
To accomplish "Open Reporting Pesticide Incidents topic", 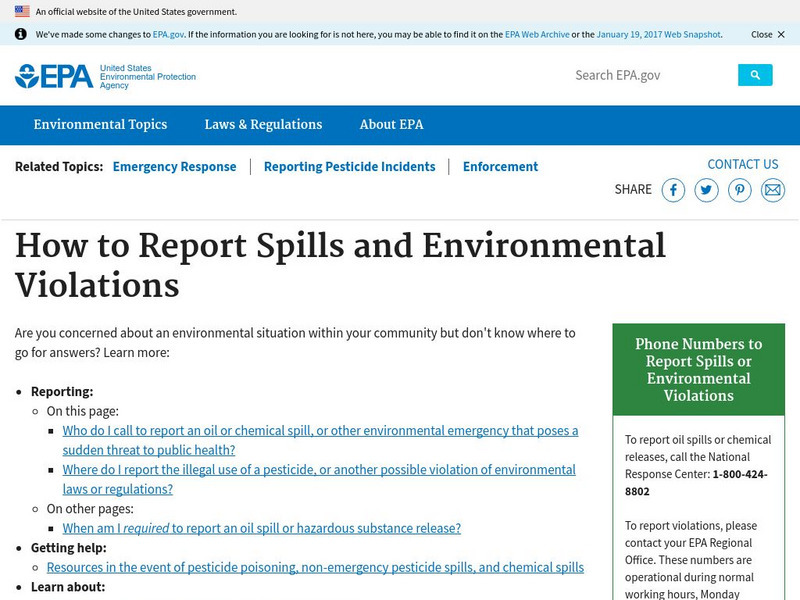I will click(349, 167).
